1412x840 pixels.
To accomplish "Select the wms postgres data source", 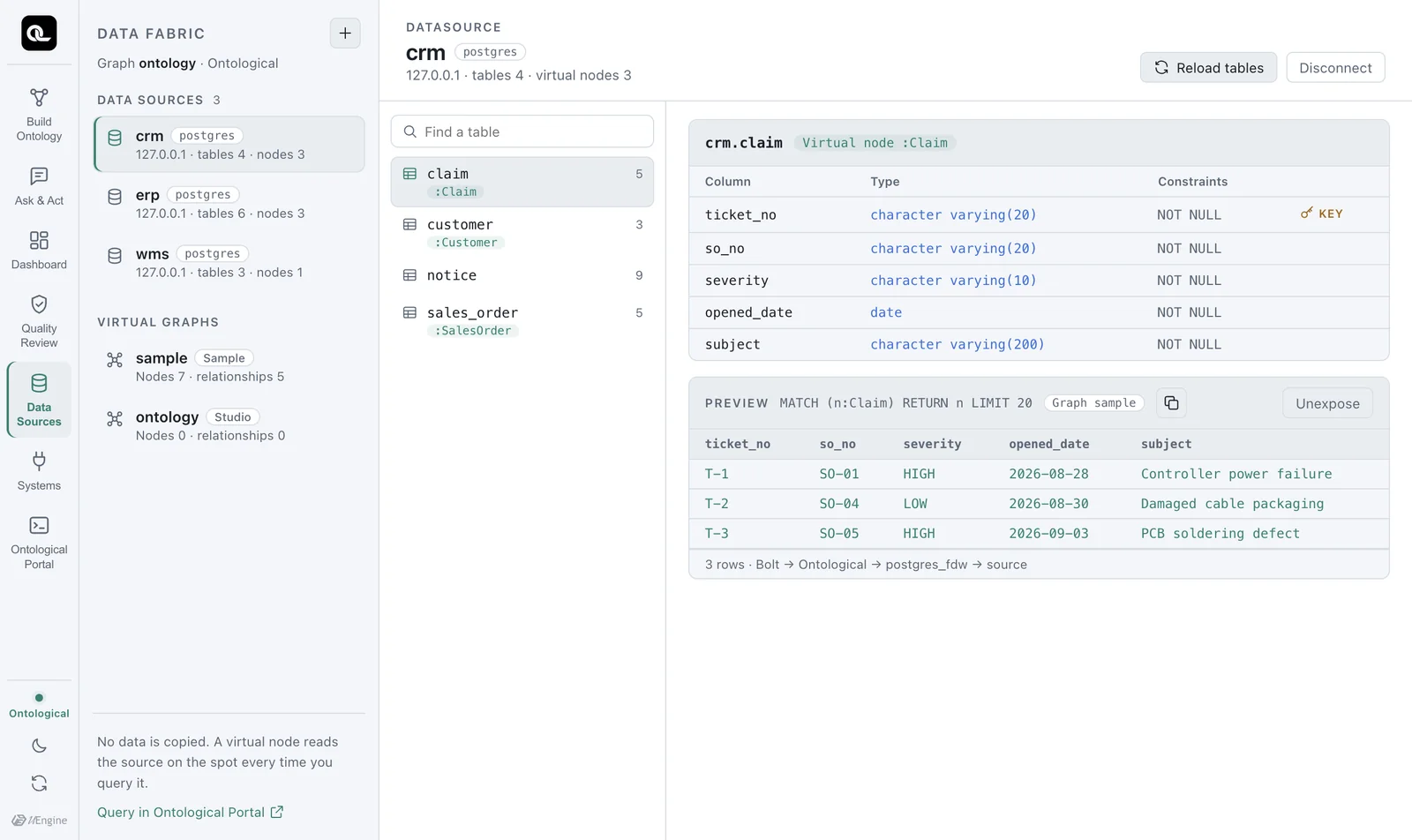I will 229,262.
